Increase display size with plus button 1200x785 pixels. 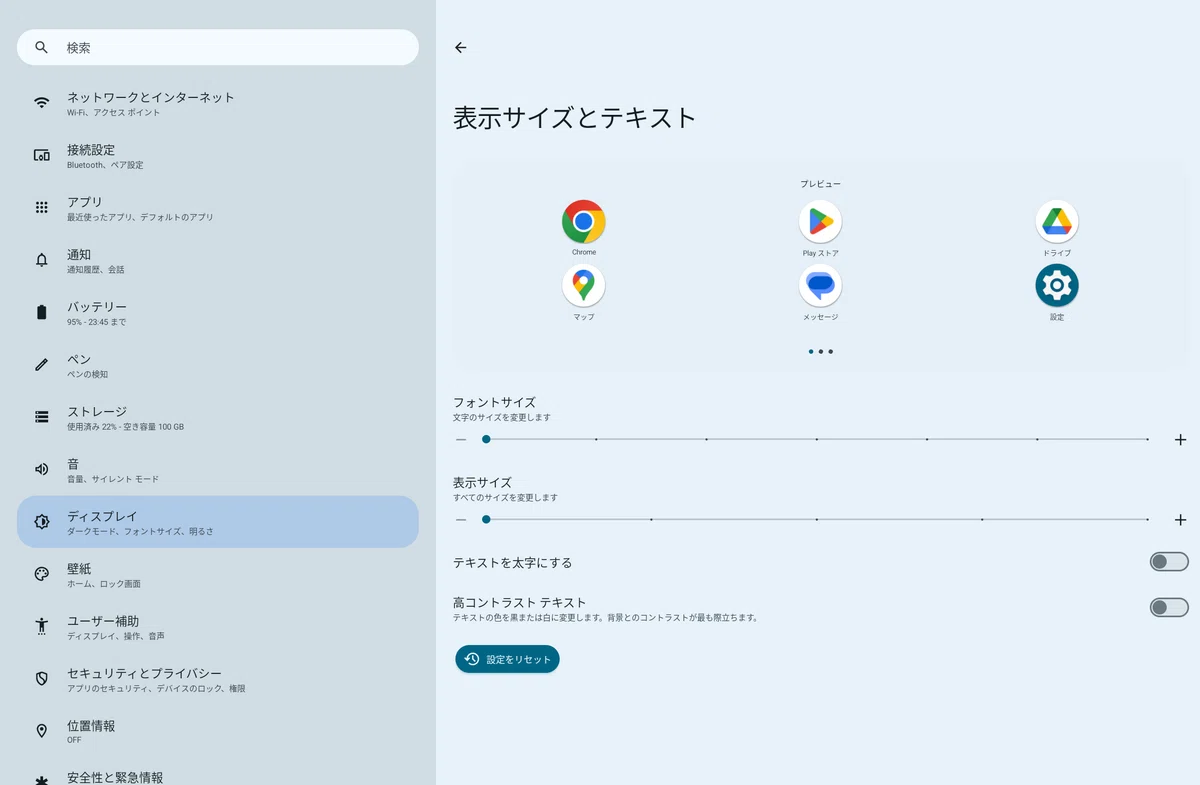tap(1180, 520)
